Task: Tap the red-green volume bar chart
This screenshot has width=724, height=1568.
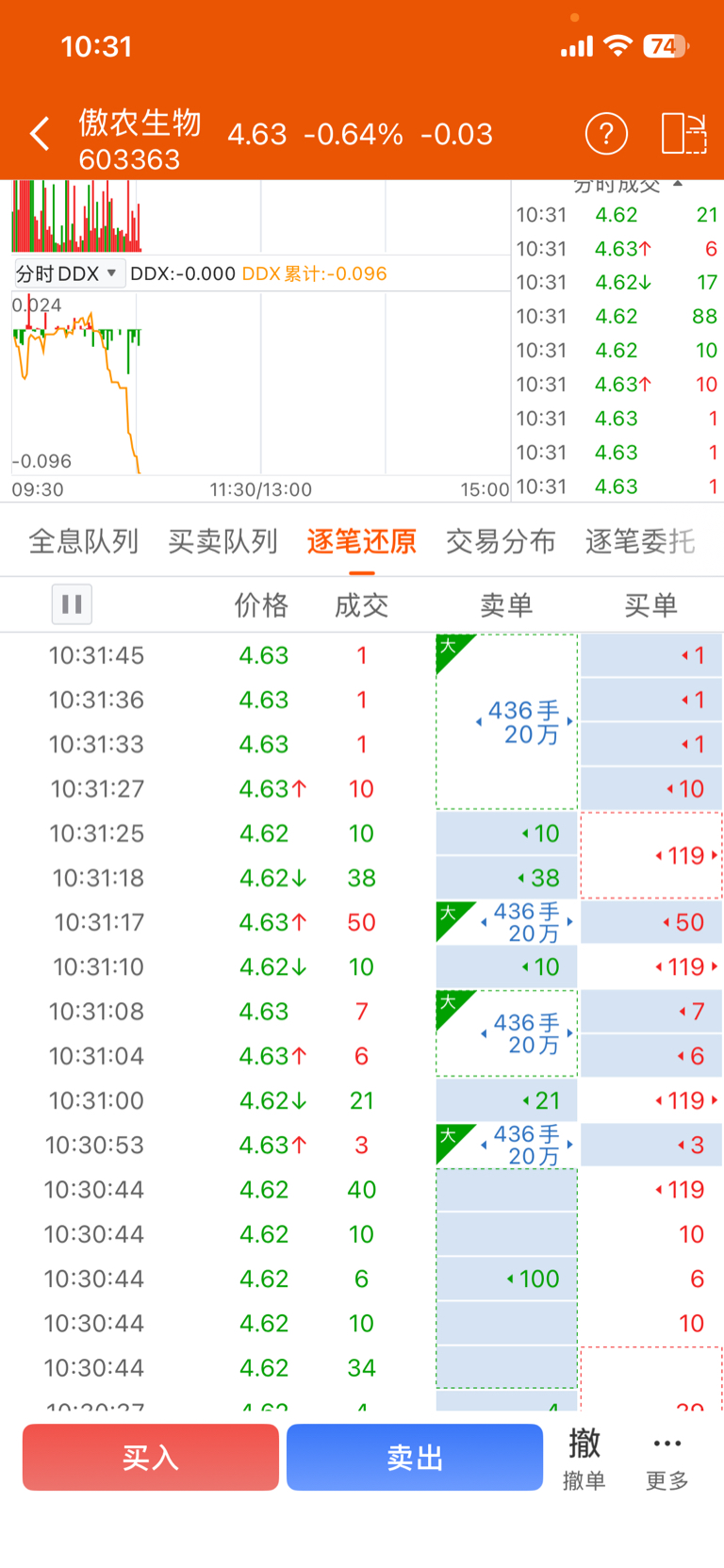Action: click(x=77, y=216)
